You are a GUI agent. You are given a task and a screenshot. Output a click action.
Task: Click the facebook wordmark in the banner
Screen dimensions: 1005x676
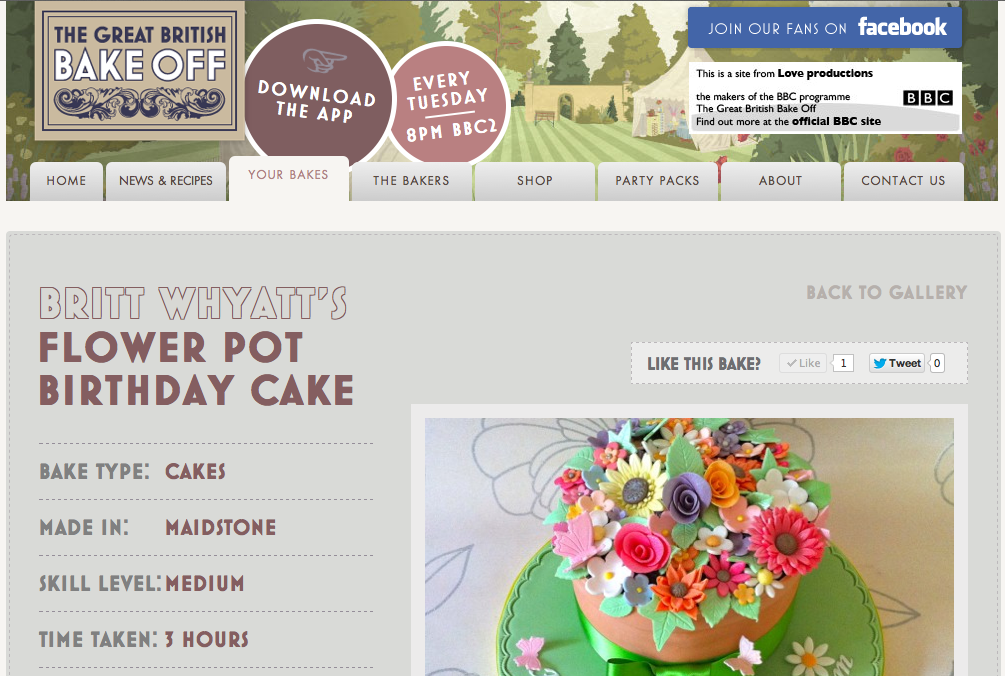[902, 27]
